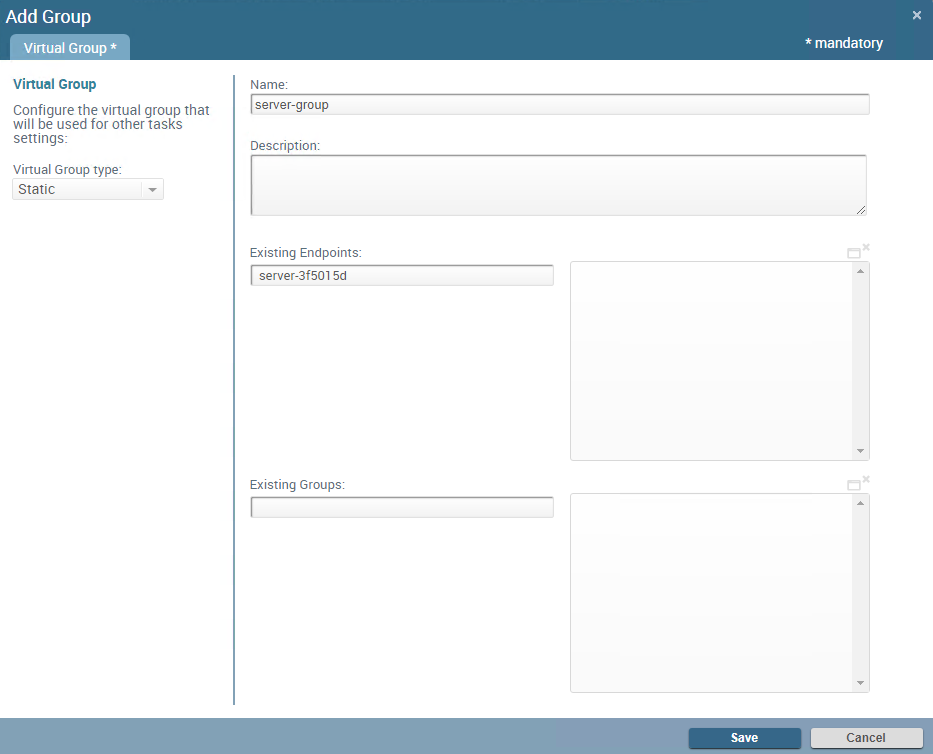933x754 pixels.
Task: Click the groups list scrollbar track
Action: pos(861,592)
